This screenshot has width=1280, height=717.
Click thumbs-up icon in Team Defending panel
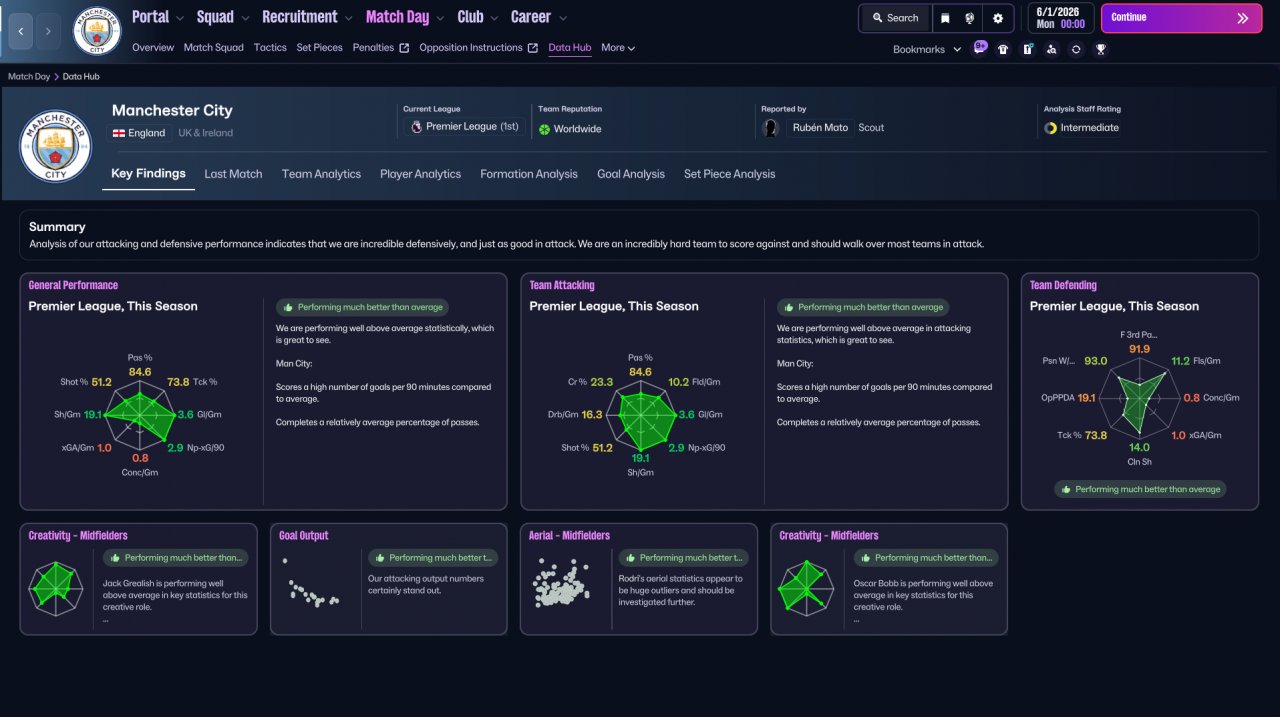point(1066,490)
